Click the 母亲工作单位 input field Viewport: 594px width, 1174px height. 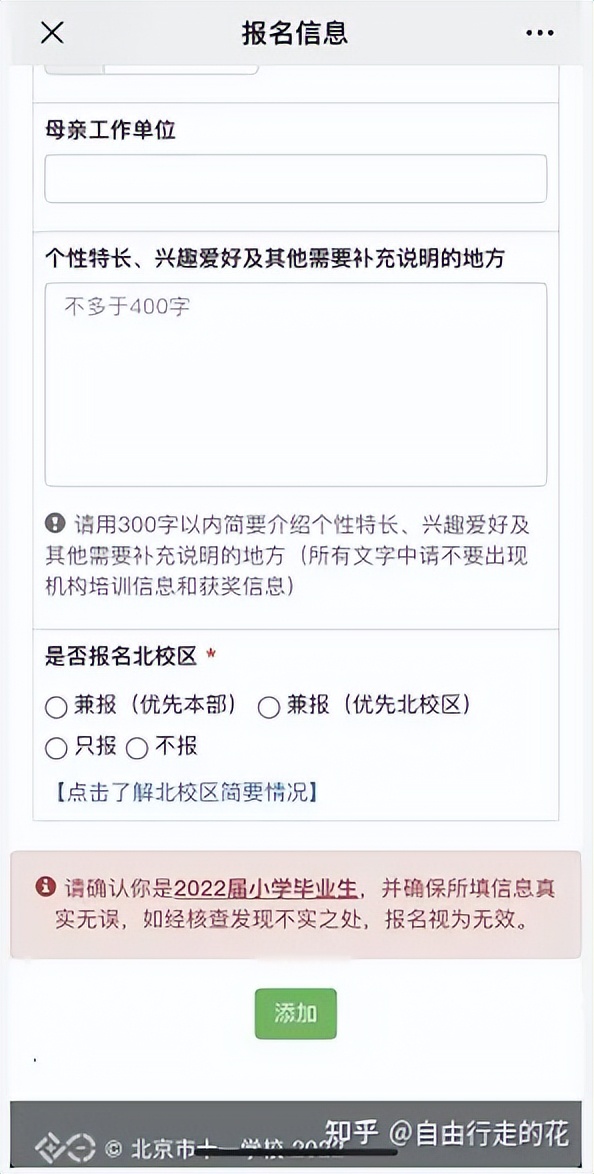pos(296,178)
